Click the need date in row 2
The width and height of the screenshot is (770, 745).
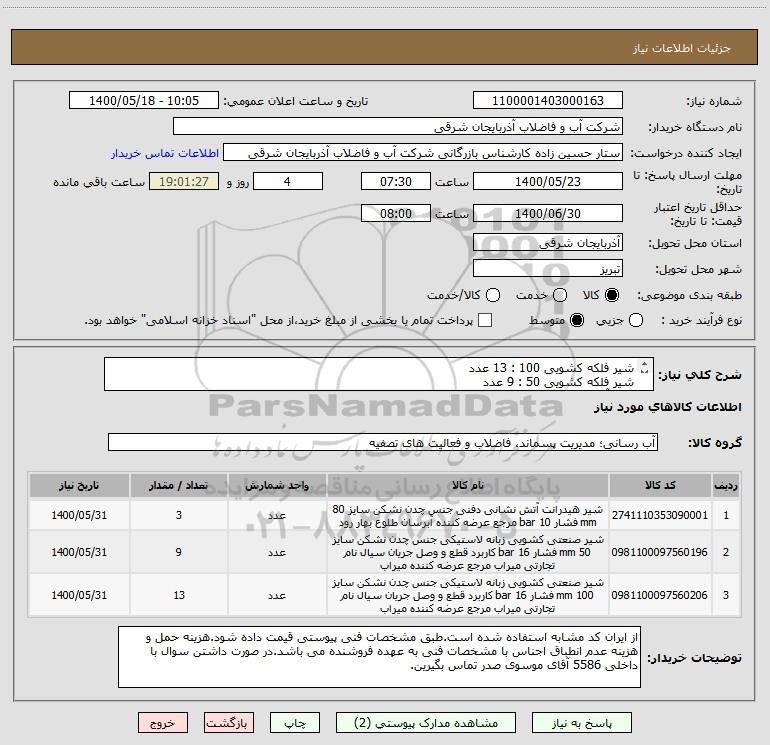[x=79, y=552]
